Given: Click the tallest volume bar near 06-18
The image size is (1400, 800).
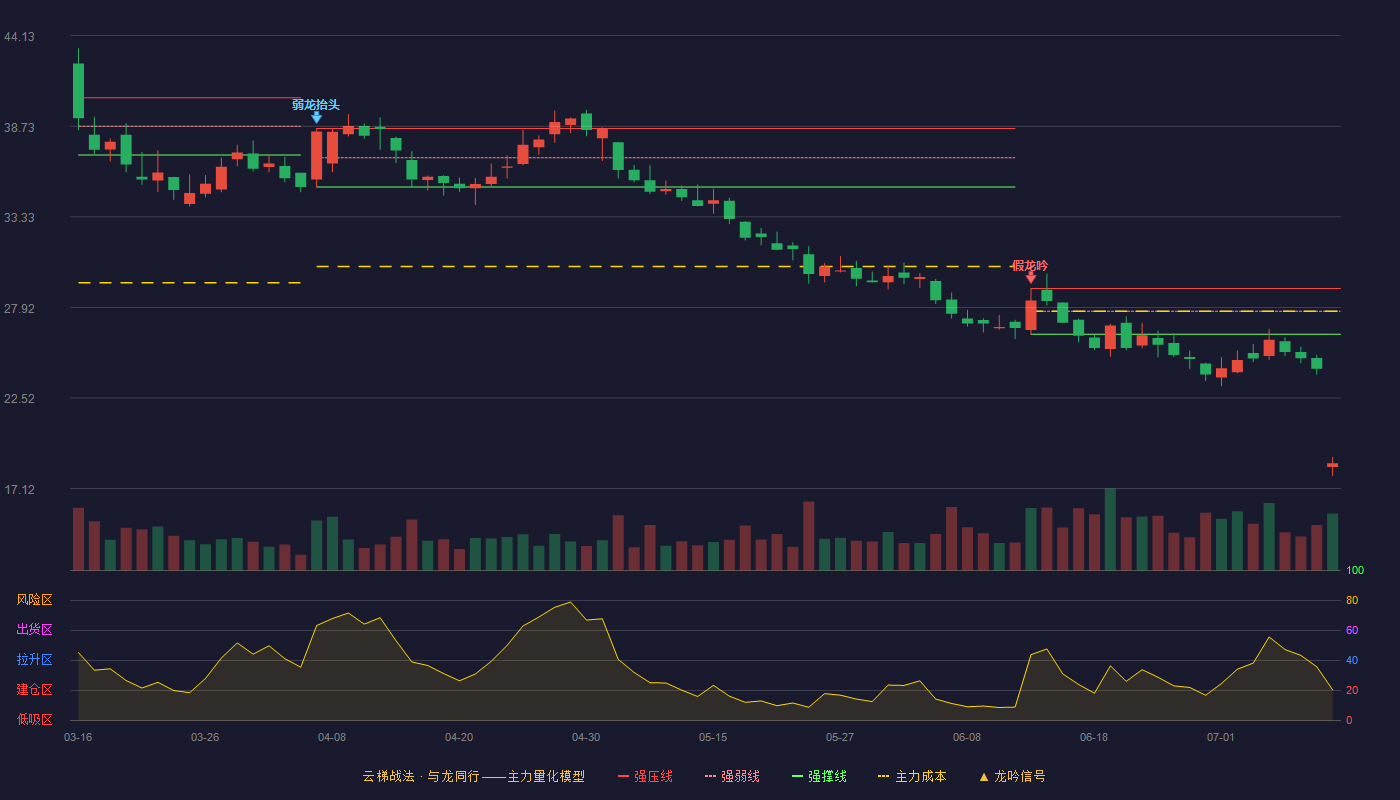Looking at the screenshot, I should 1110,529.
